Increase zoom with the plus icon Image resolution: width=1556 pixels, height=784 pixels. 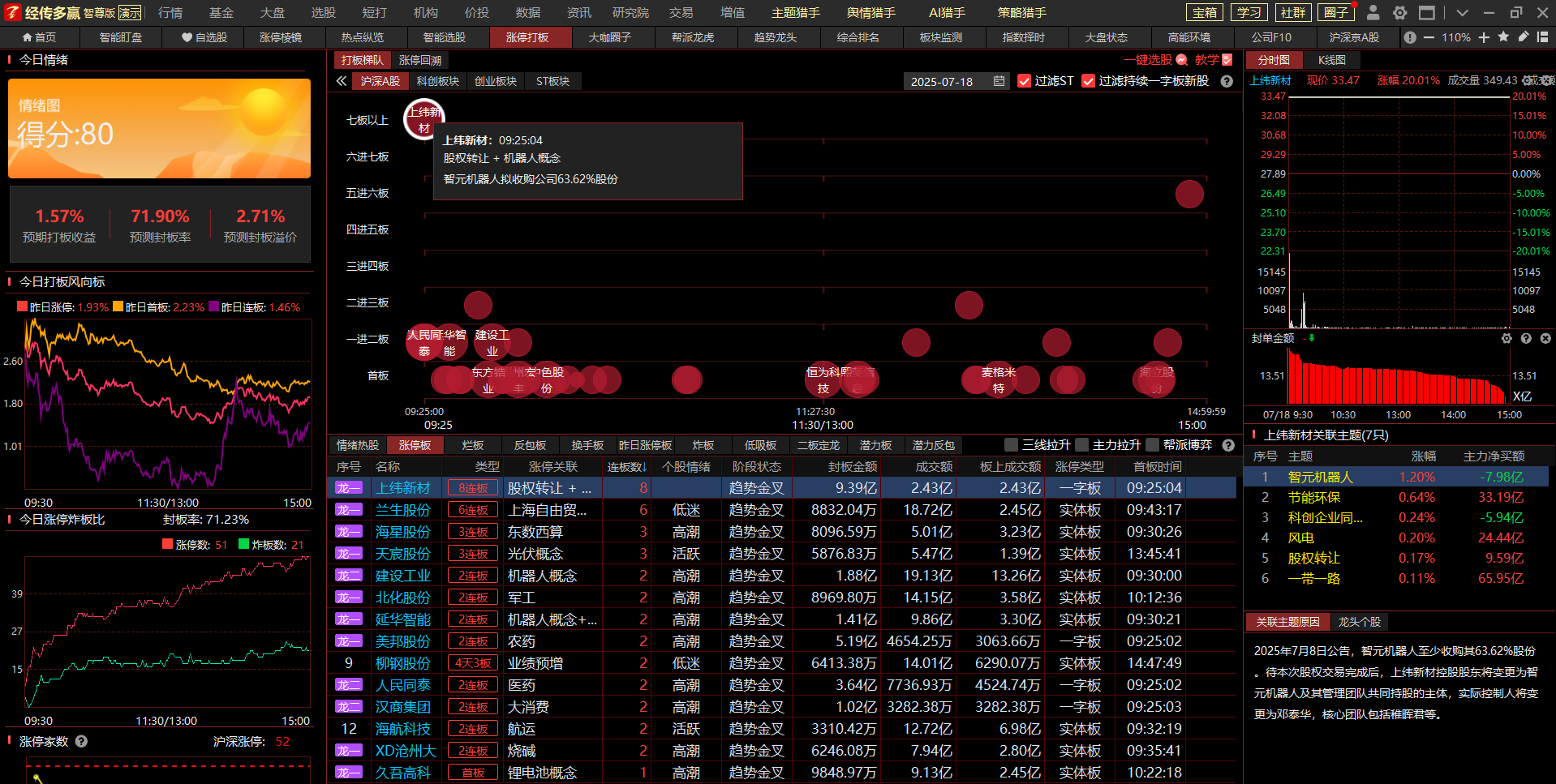pos(1484,37)
